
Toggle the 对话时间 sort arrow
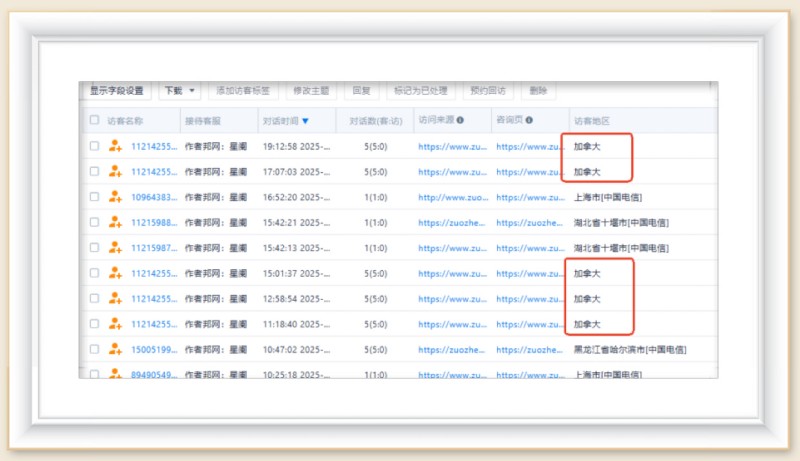coord(305,121)
